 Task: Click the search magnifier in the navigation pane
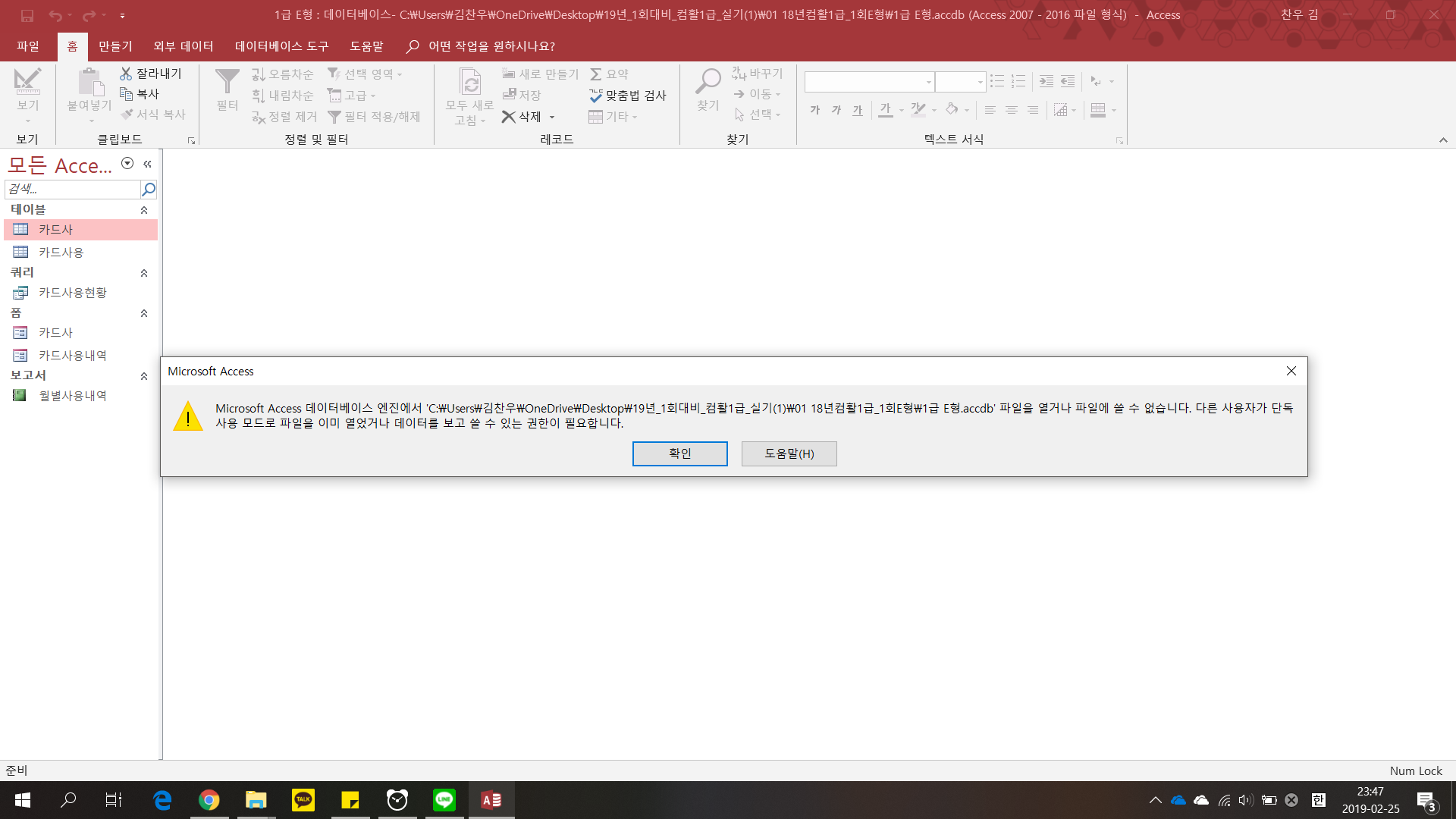point(149,189)
